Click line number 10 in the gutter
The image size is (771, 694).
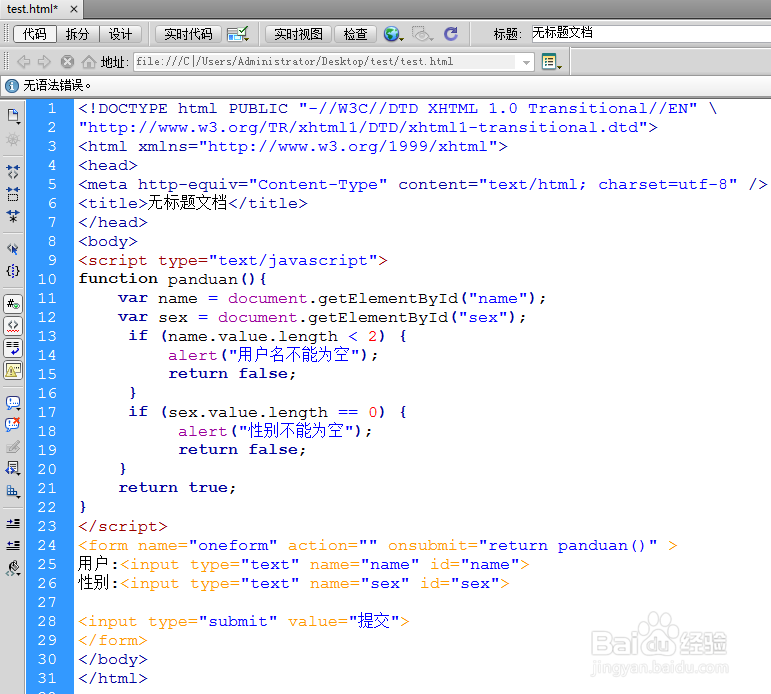coord(47,279)
